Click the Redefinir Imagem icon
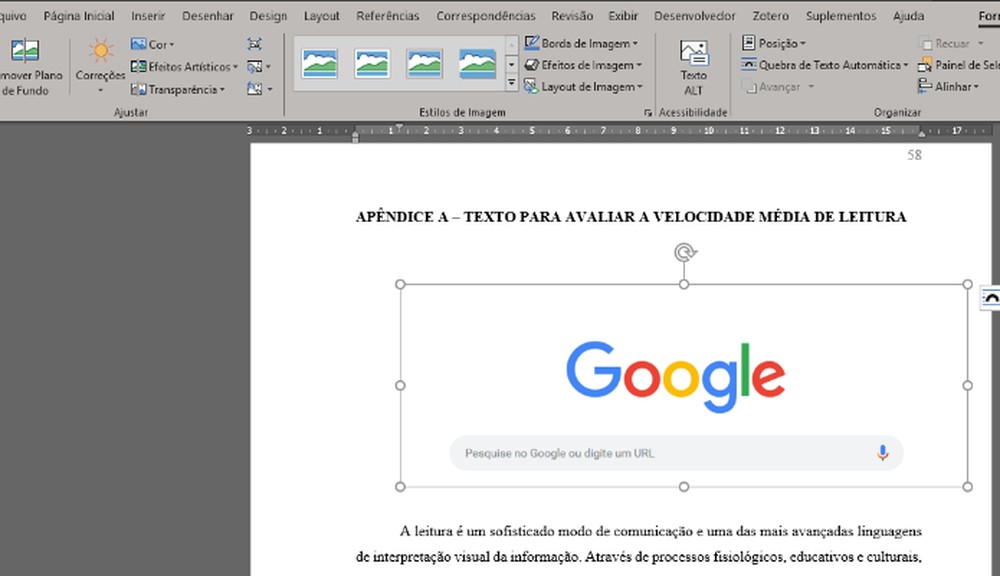The height and width of the screenshot is (576, 1000). [255, 88]
